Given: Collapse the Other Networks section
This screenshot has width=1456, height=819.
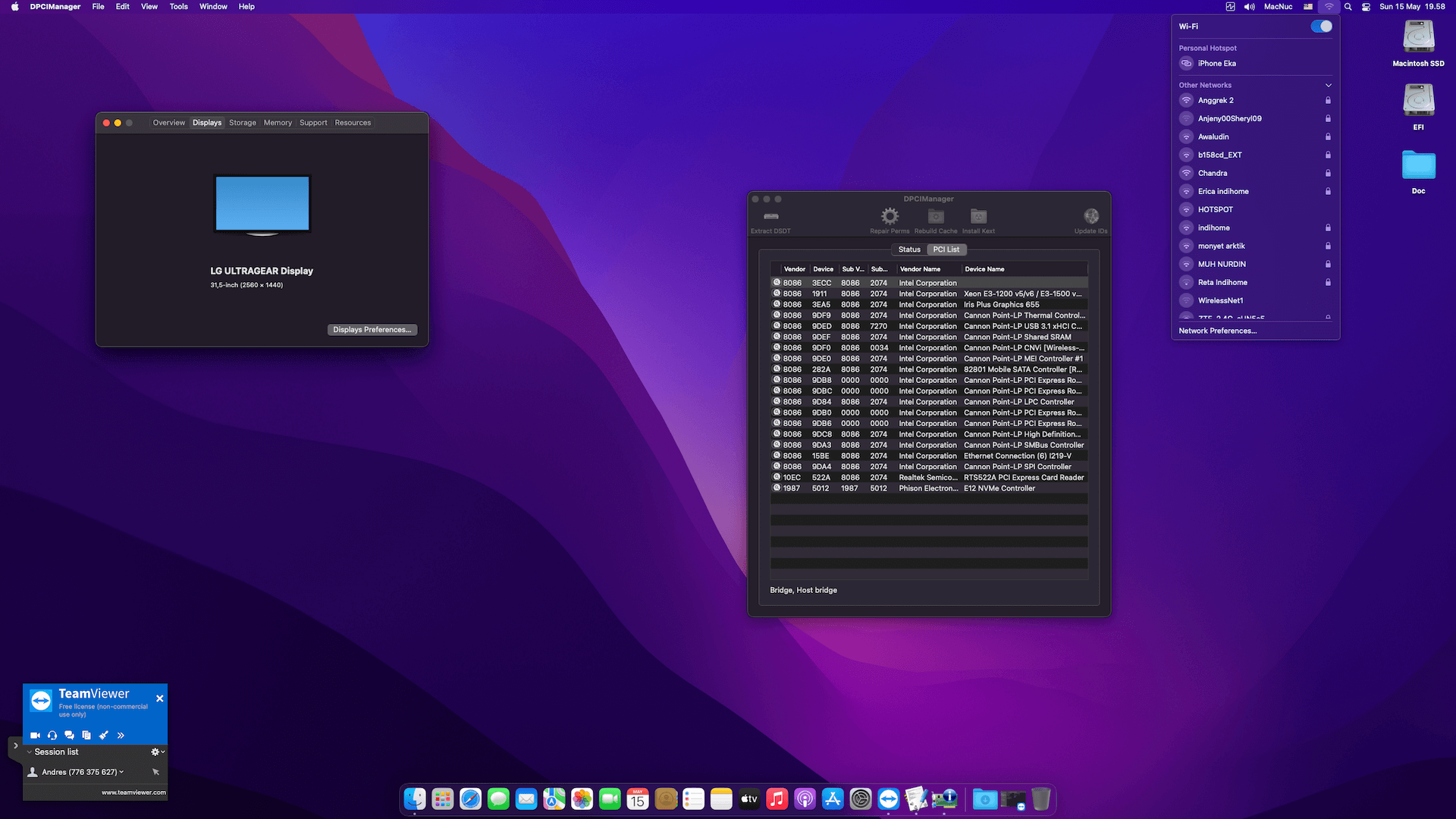Looking at the screenshot, I should (1329, 85).
